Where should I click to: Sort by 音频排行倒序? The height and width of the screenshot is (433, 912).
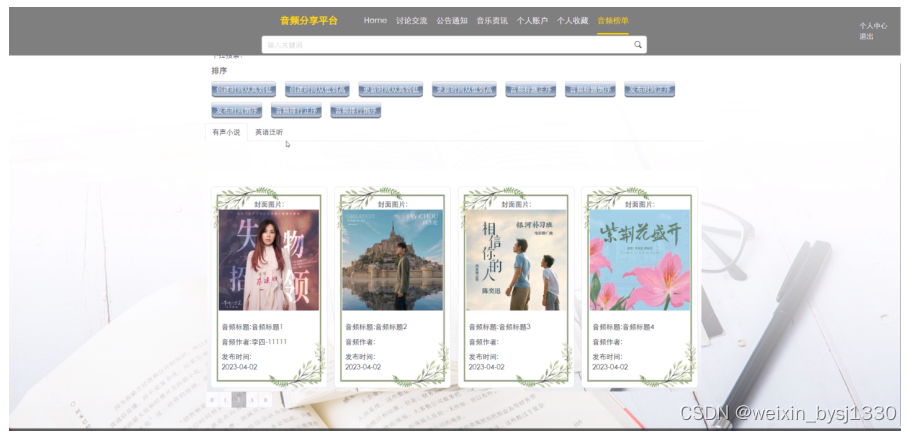click(355, 111)
